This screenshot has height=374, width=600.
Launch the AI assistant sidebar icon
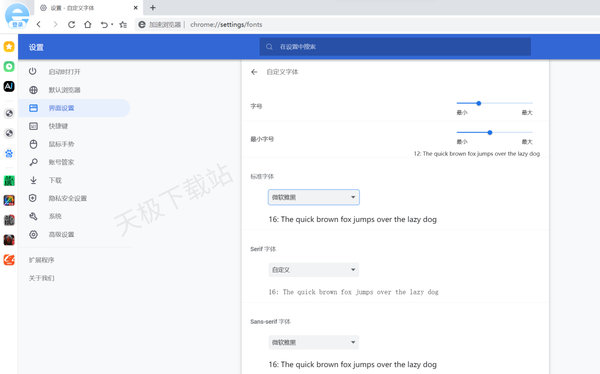coord(9,86)
